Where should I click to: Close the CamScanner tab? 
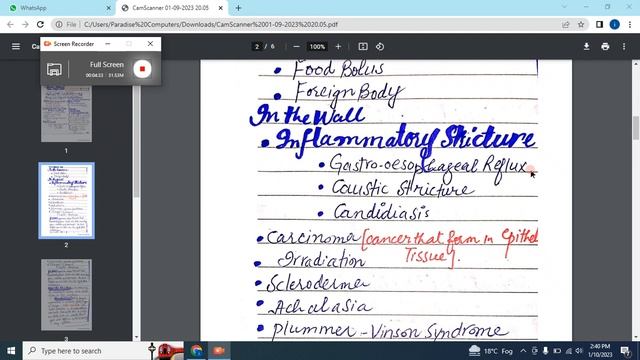220,8
